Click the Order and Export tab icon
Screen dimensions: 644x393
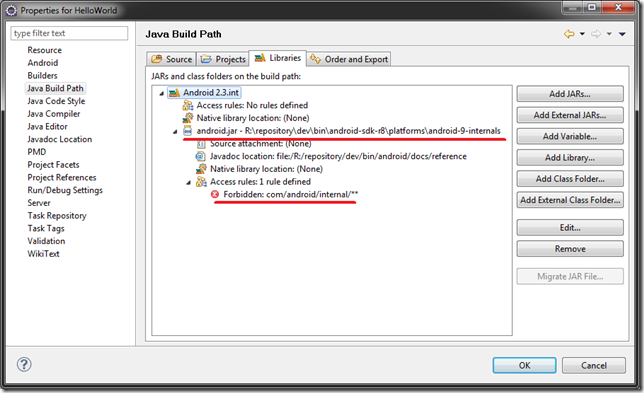pyautogui.click(x=315, y=59)
